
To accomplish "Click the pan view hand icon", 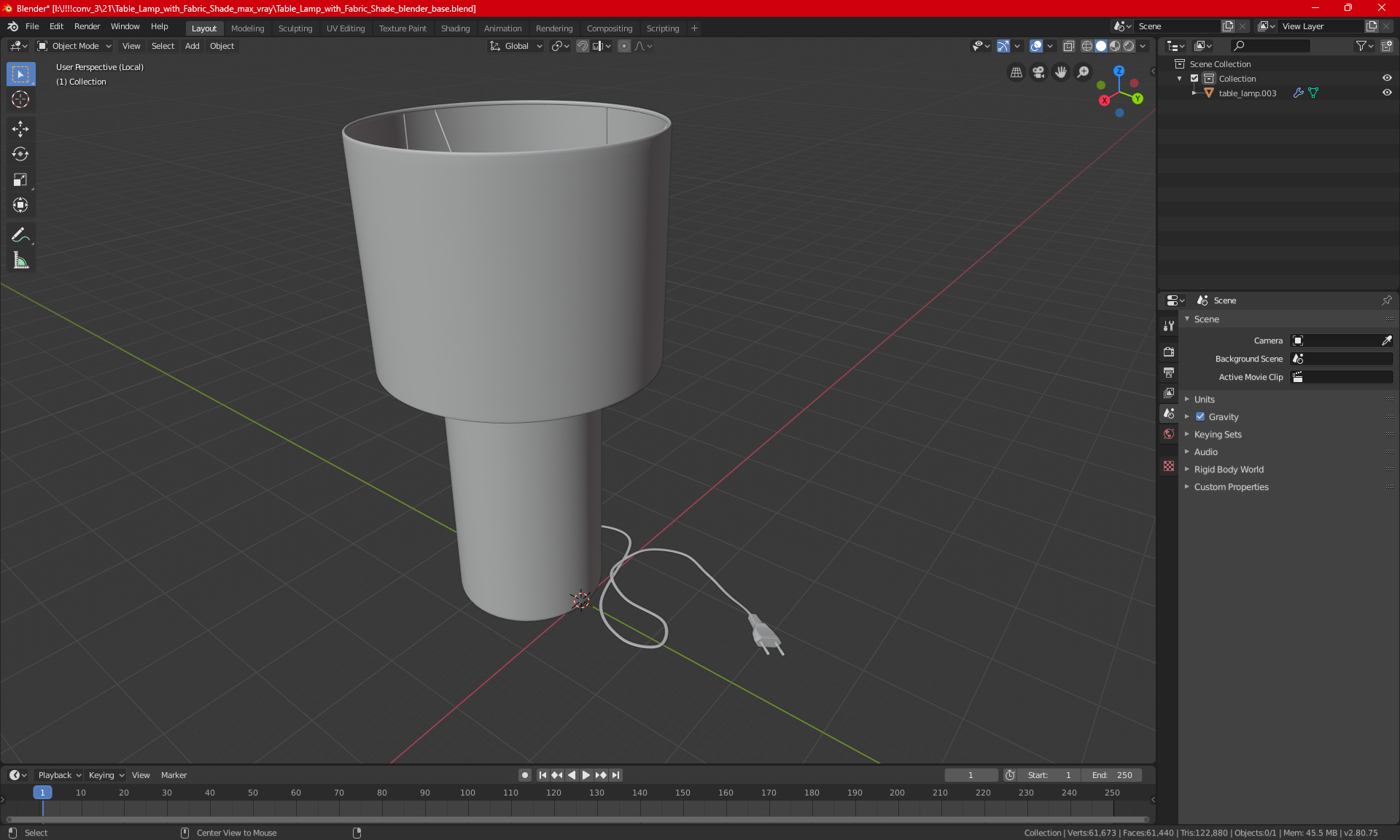I will (x=1061, y=72).
